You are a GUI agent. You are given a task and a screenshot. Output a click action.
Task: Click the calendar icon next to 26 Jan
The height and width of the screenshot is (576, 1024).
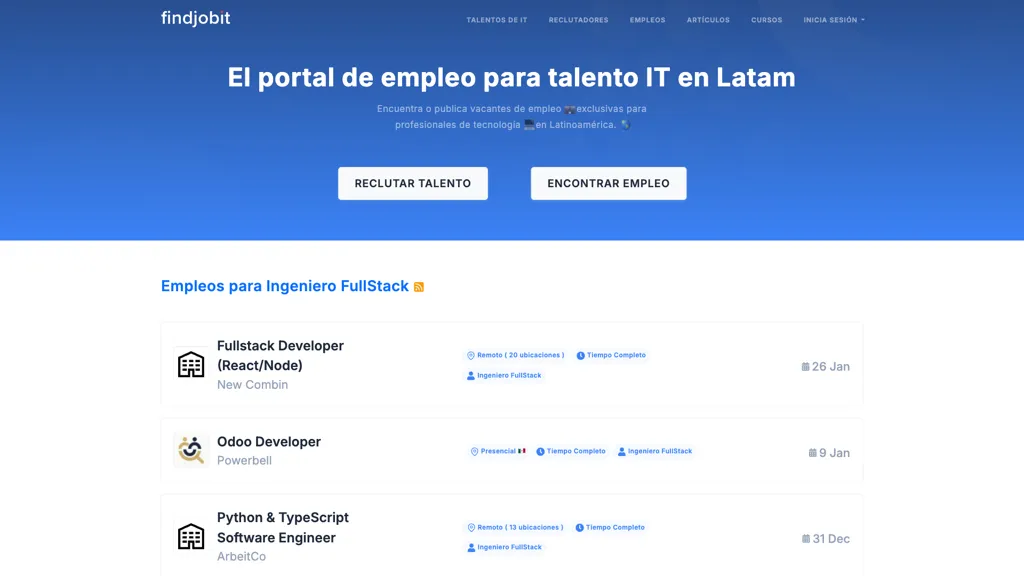[x=807, y=366]
